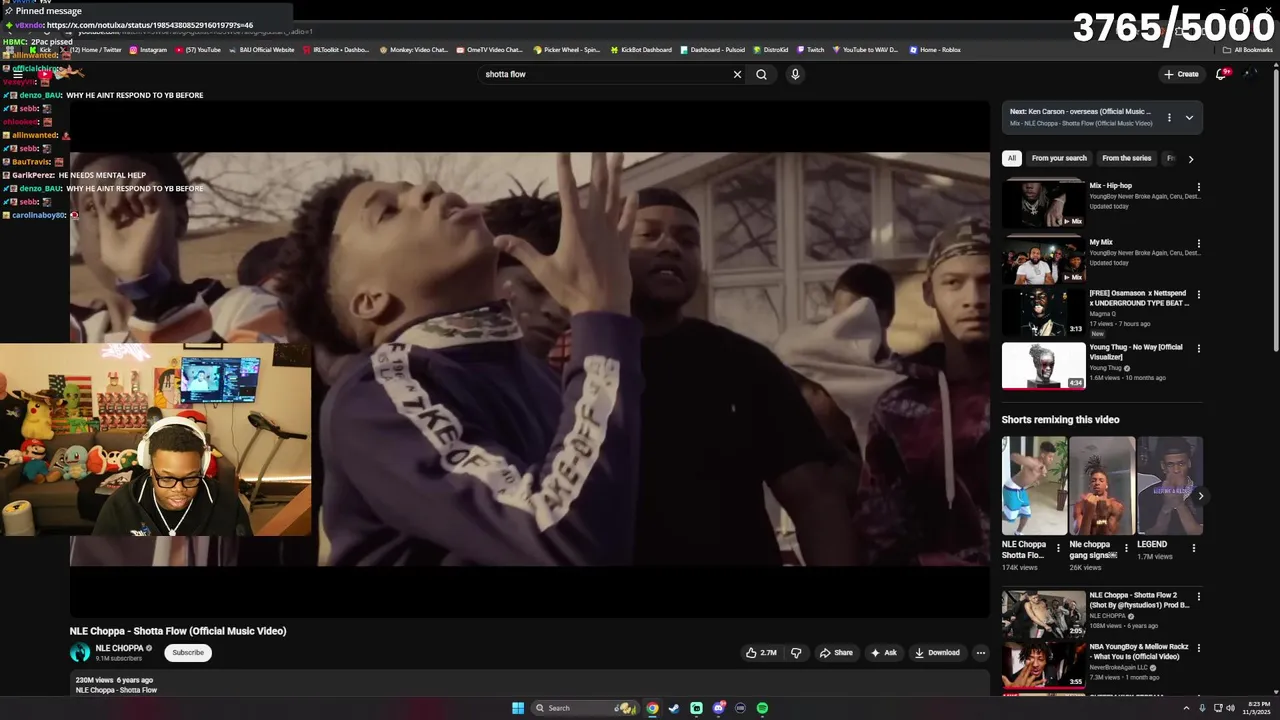Open the Instagram bookmark
Image resolution: width=1280 pixels, height=720 pixels.
[x=148, y=50]
